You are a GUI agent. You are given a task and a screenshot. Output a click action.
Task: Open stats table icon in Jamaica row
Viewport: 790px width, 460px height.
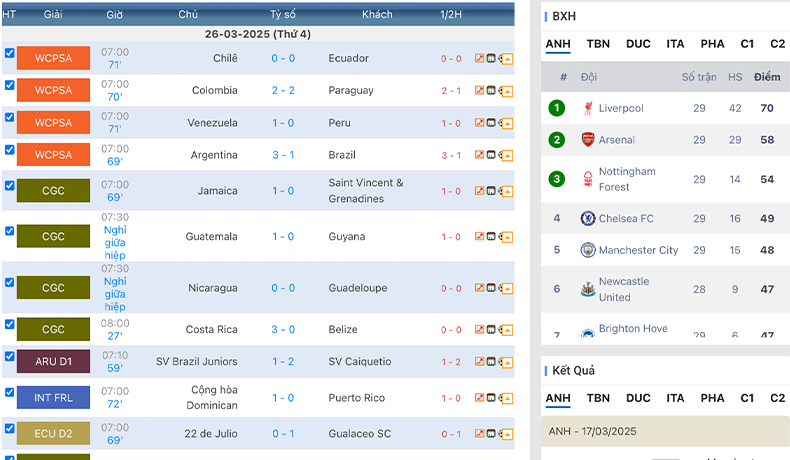click(x=491, y=190)
